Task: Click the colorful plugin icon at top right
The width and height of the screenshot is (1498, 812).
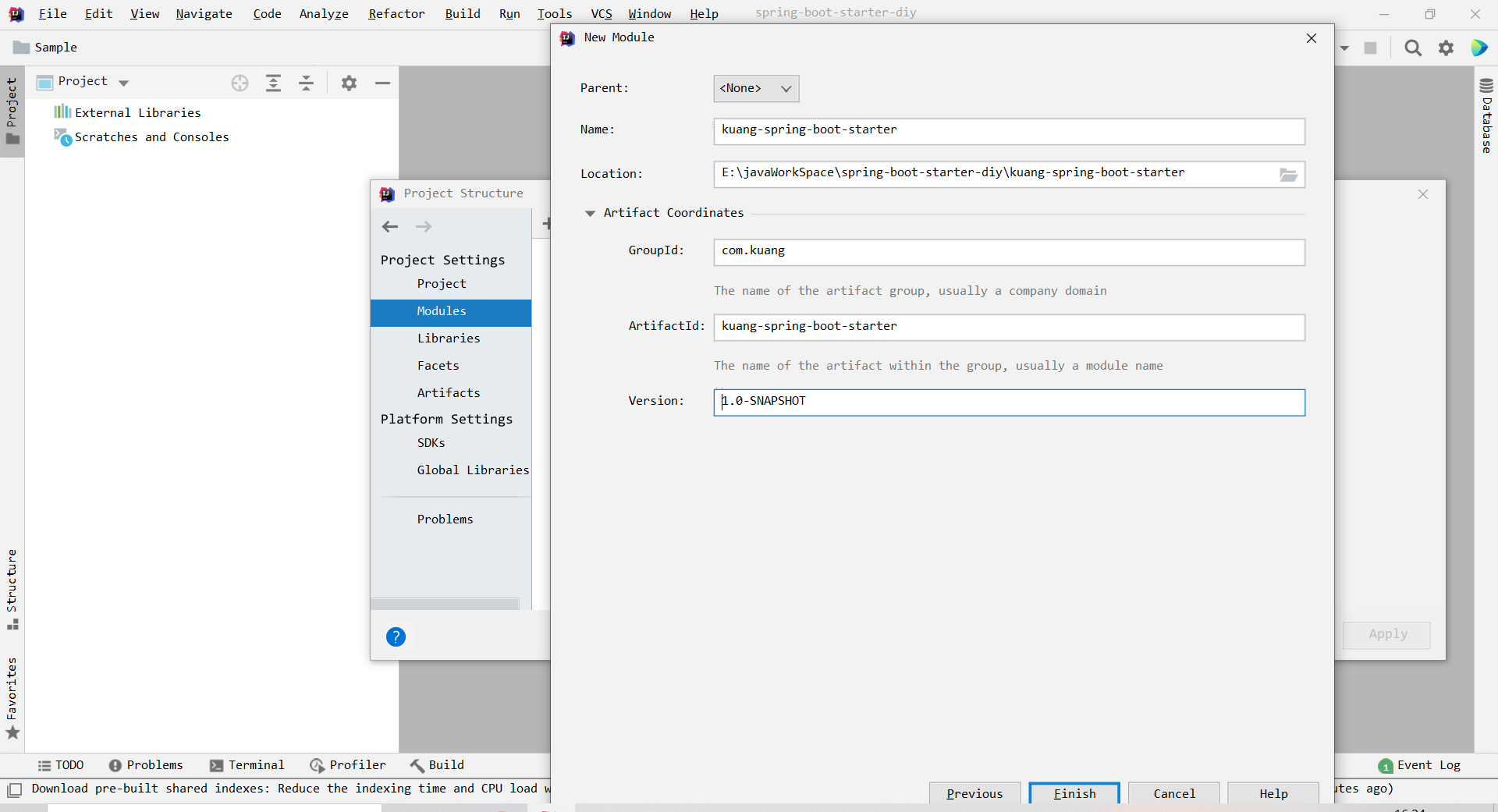Action: click(1479, 48)
